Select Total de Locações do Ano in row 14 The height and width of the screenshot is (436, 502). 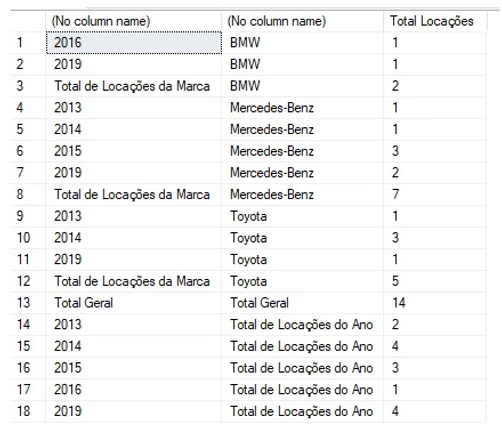tap(302, 324)
